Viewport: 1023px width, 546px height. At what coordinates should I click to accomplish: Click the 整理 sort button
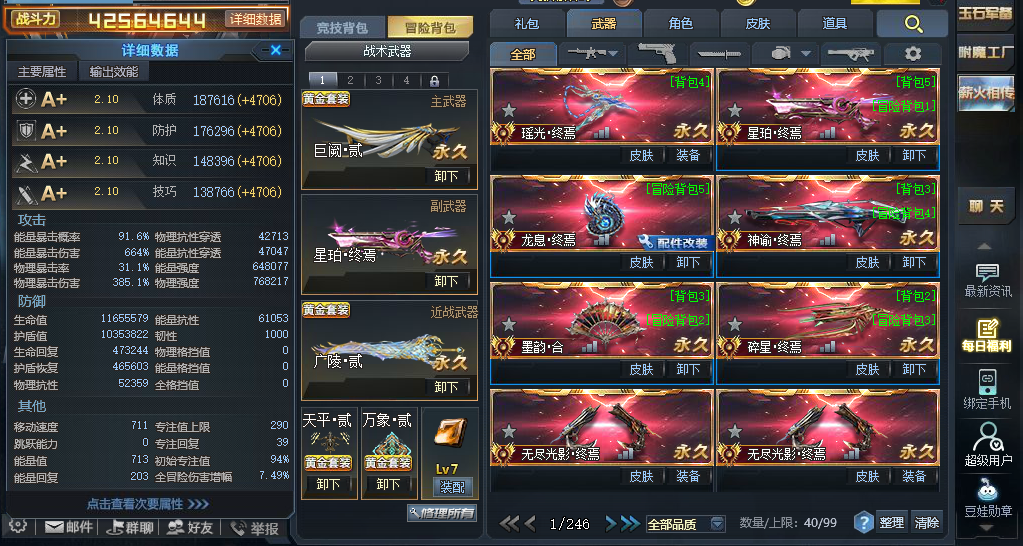[891, 523]
